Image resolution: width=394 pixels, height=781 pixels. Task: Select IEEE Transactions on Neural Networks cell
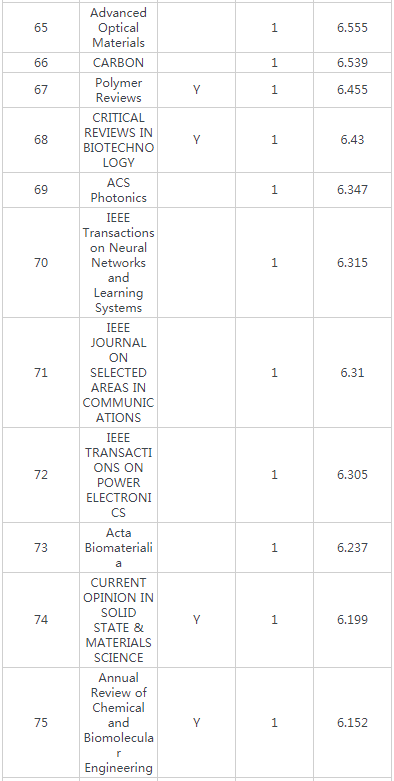(x=119, y=262)
